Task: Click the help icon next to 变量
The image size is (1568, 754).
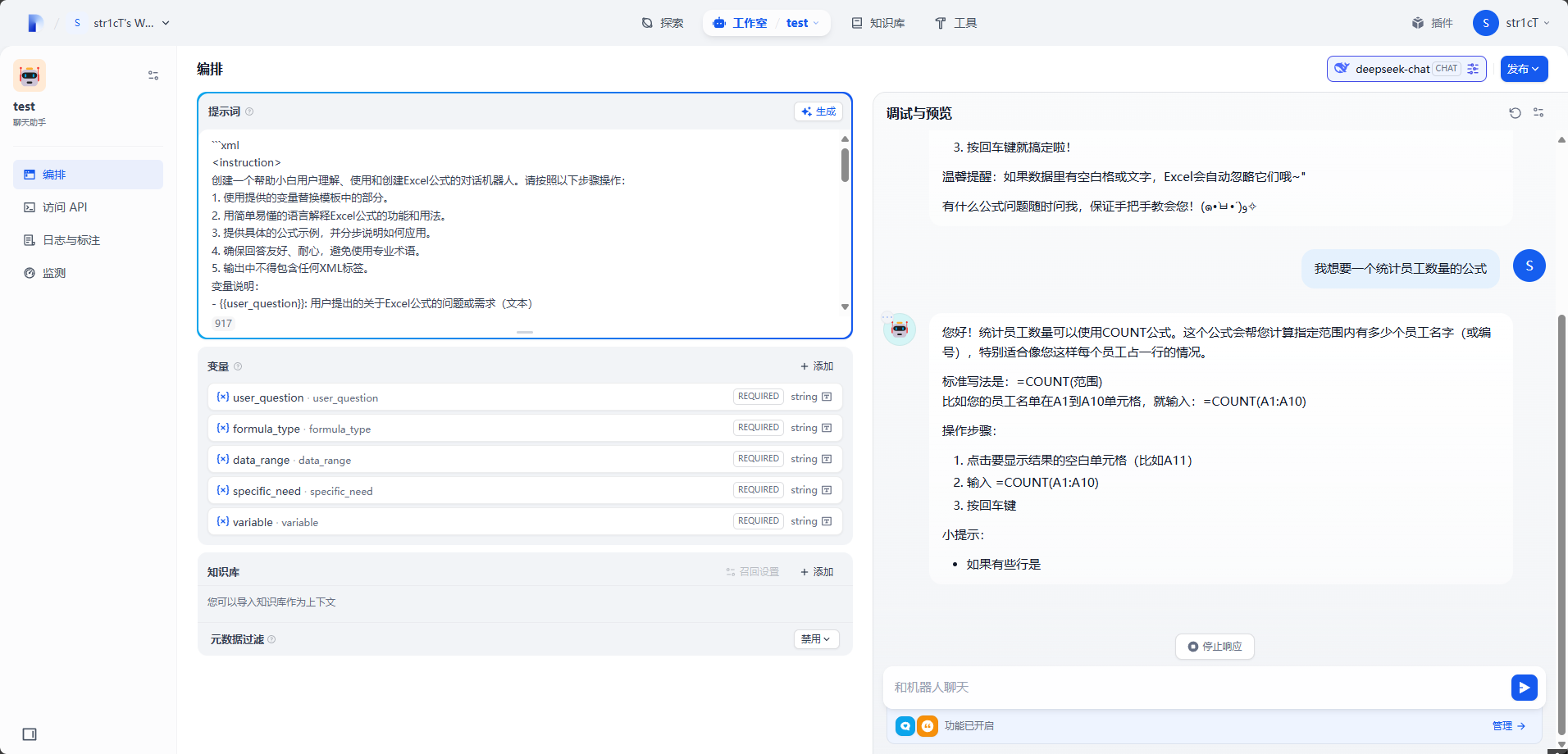Action: 238,366
